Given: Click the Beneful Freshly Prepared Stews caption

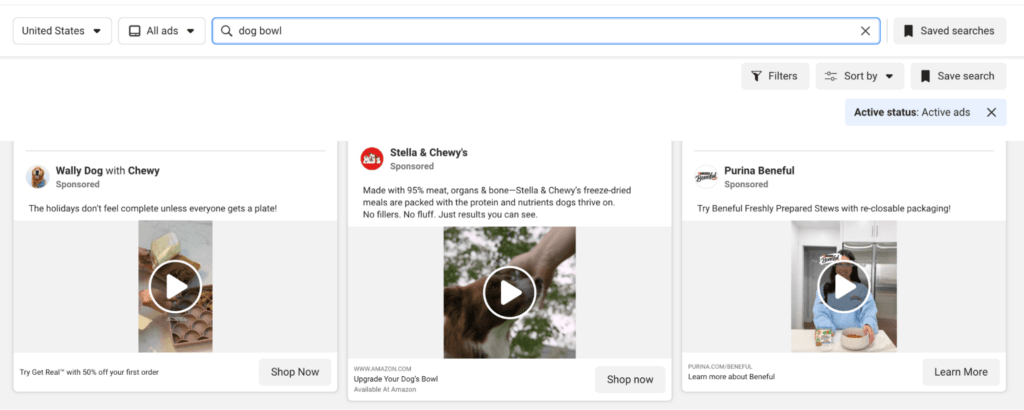Looking at the screenshot, I should (824, 208).
